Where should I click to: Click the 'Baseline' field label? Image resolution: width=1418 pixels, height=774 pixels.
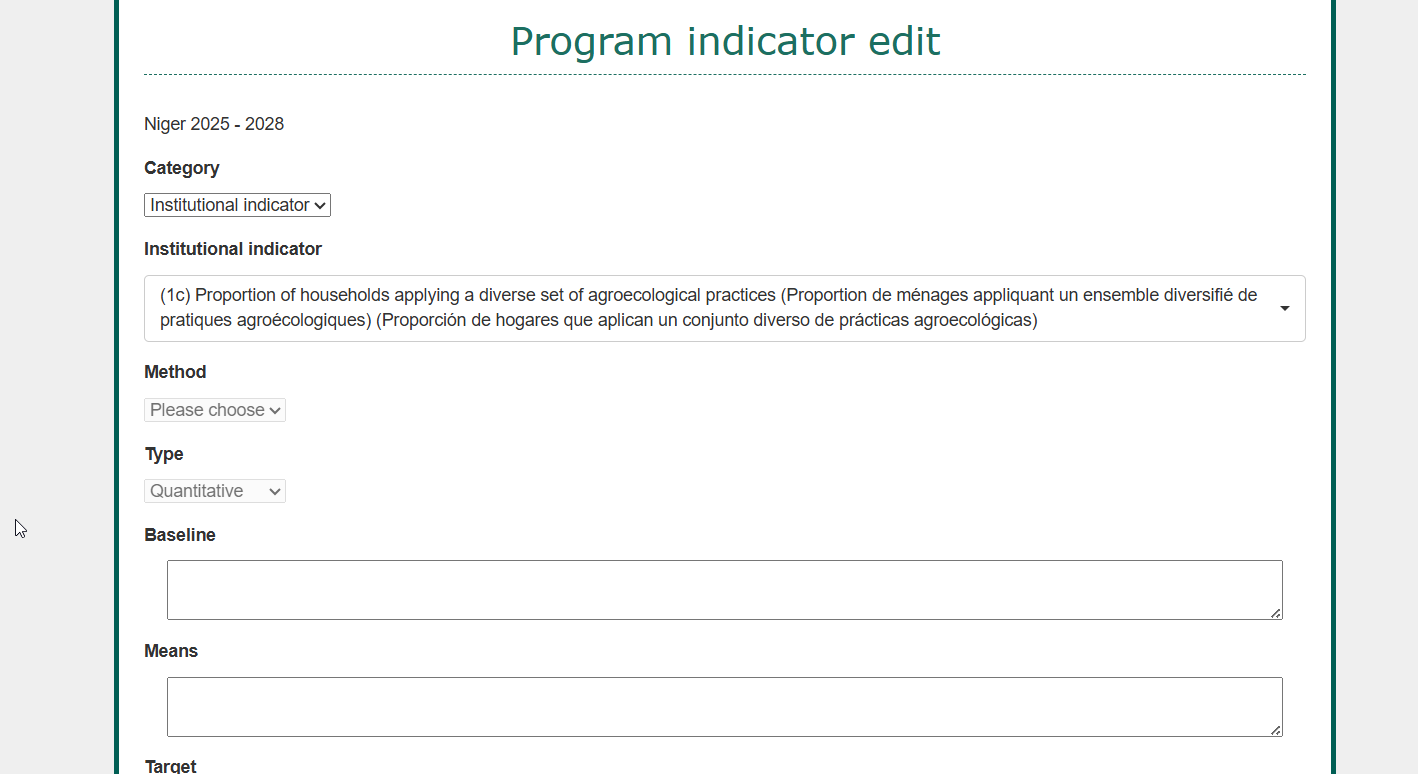point(180,535)
